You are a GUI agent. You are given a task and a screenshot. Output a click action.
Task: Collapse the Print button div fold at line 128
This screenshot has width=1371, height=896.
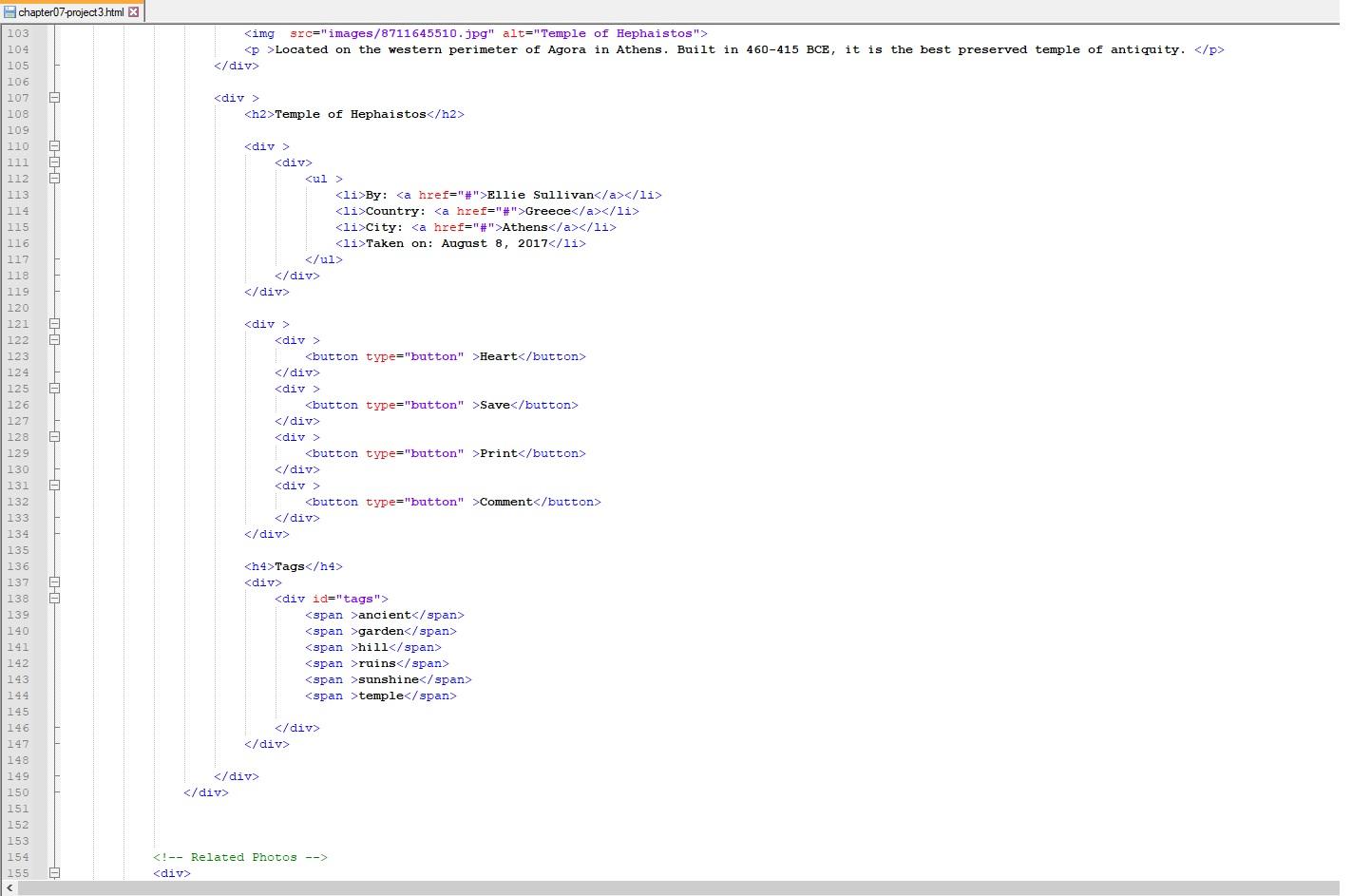point(55,437)
